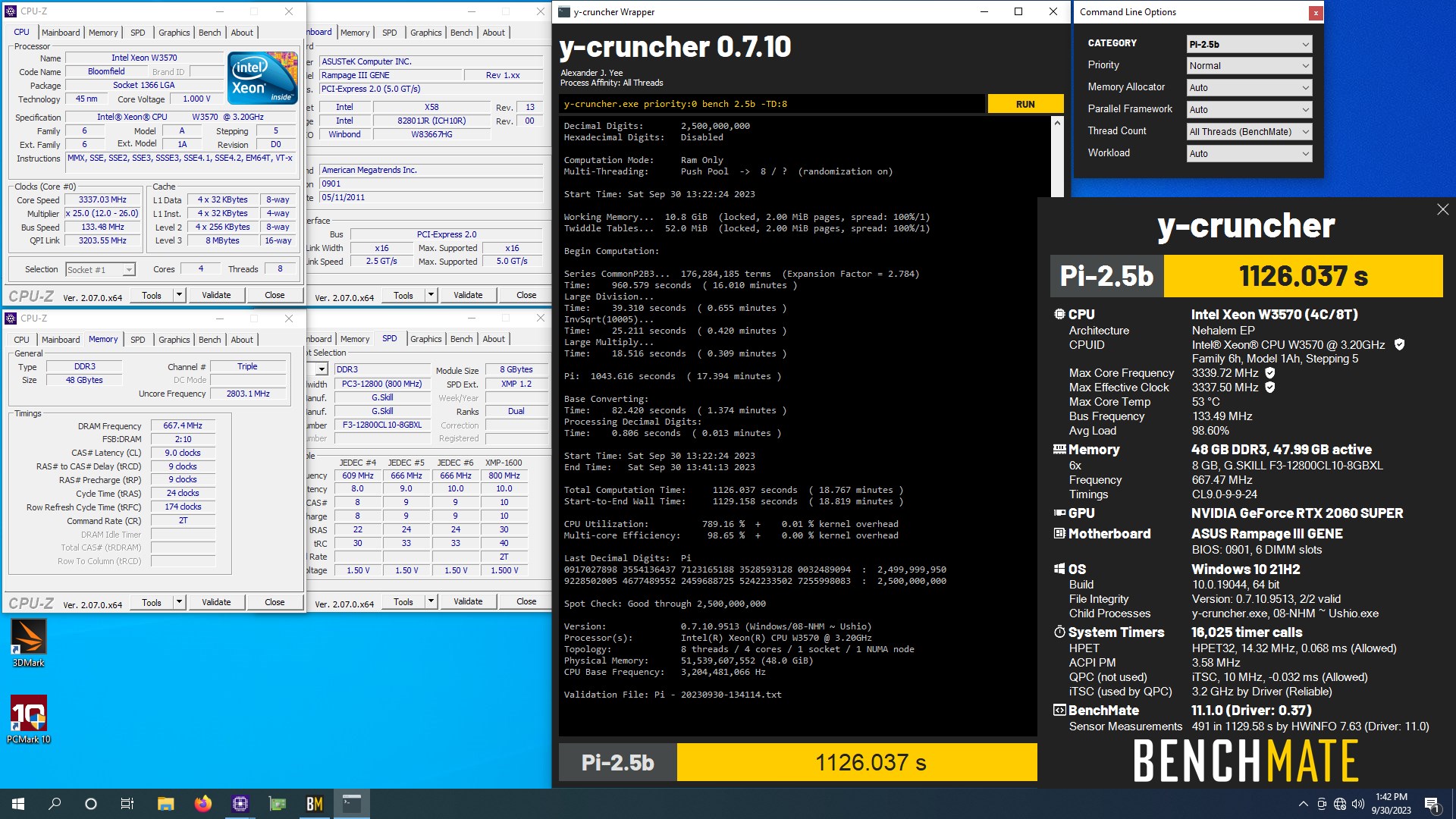Click the CPU chip icon in BenchMate results

click(1059, 314)
